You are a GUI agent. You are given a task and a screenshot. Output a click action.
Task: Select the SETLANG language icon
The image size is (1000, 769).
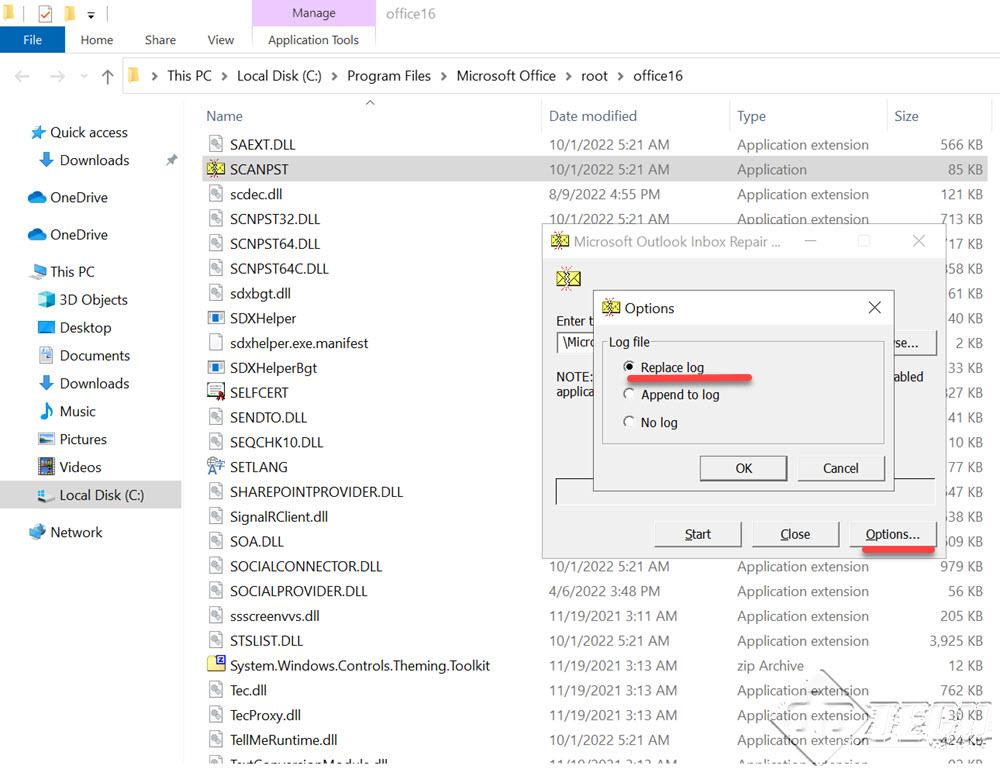coord(216,466)
